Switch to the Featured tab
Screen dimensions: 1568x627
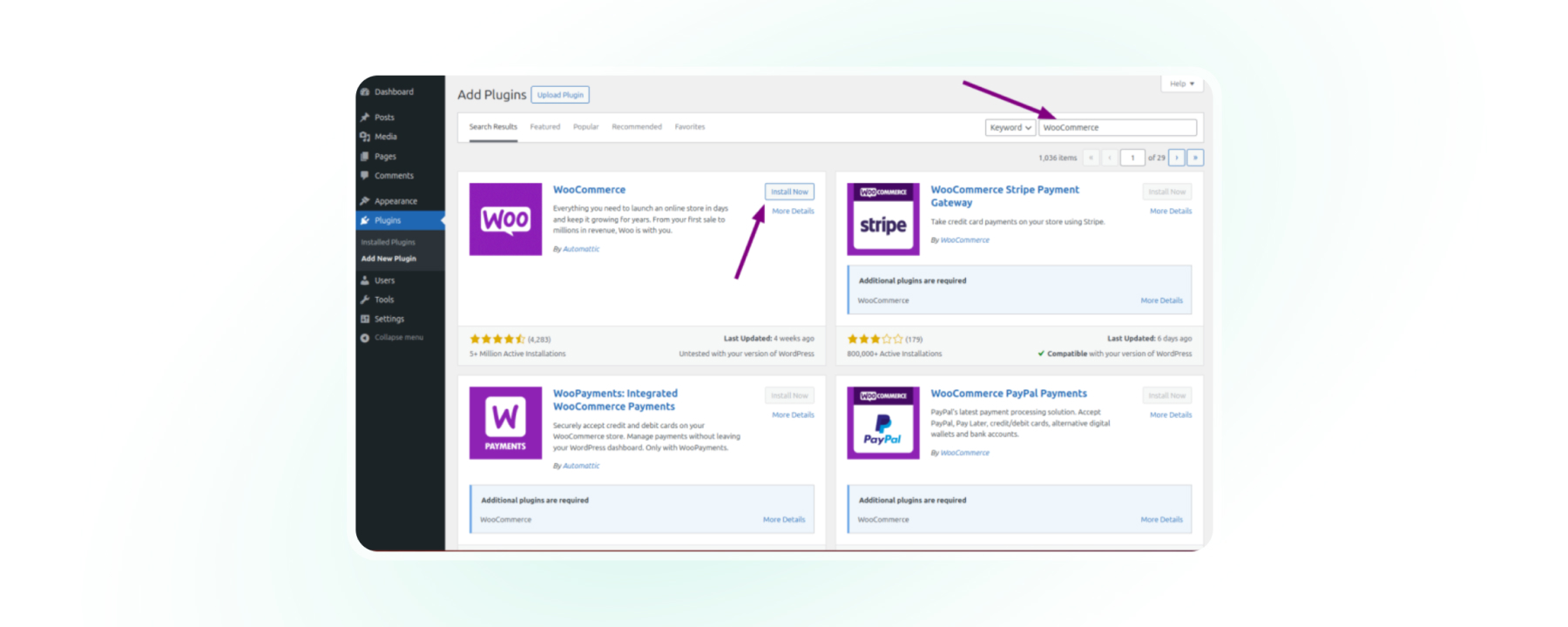point(545,127)
